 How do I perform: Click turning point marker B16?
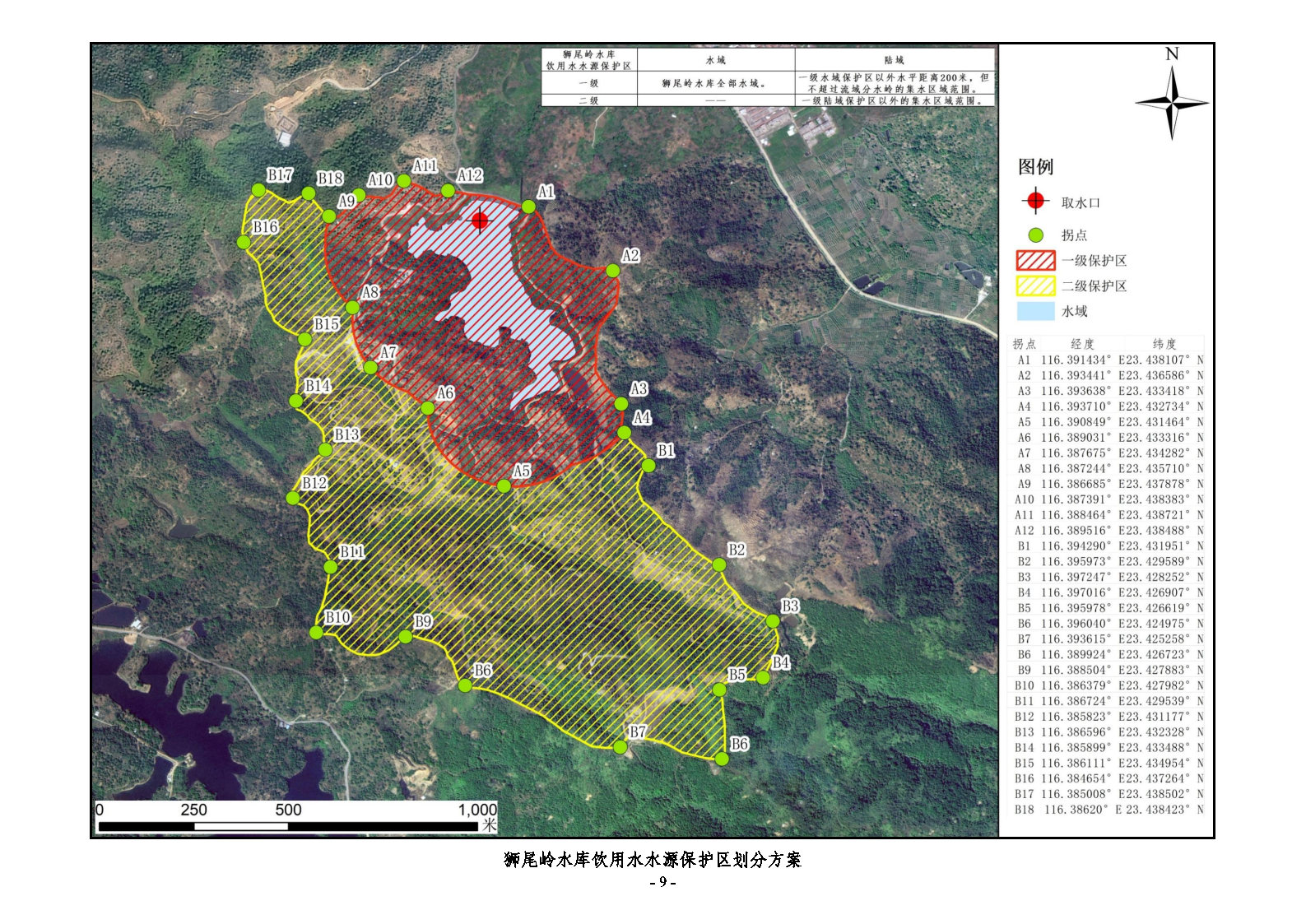(x=244, y=242)
